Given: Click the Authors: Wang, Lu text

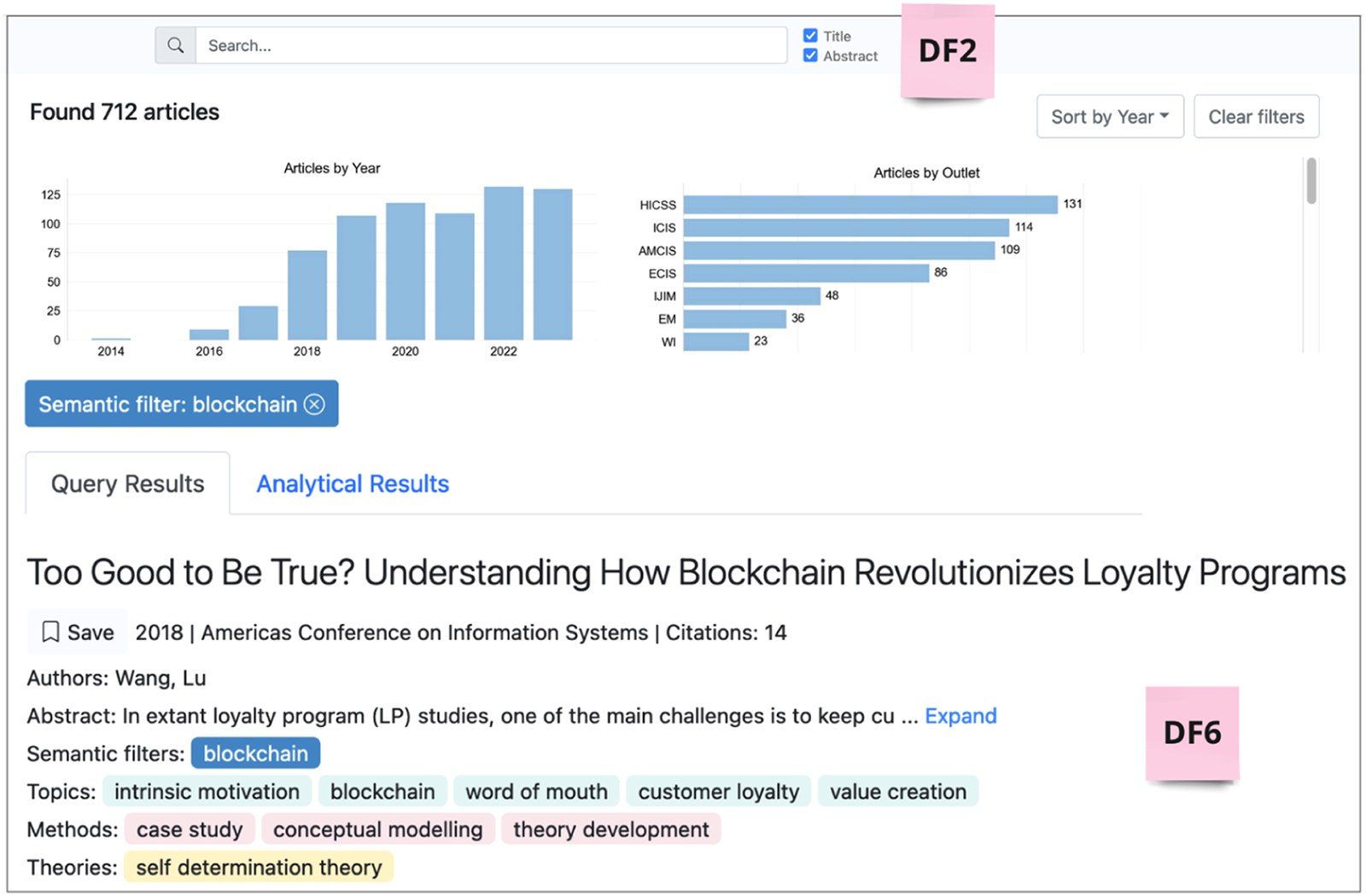Looking at the screenshot, I should click(116, 678).
